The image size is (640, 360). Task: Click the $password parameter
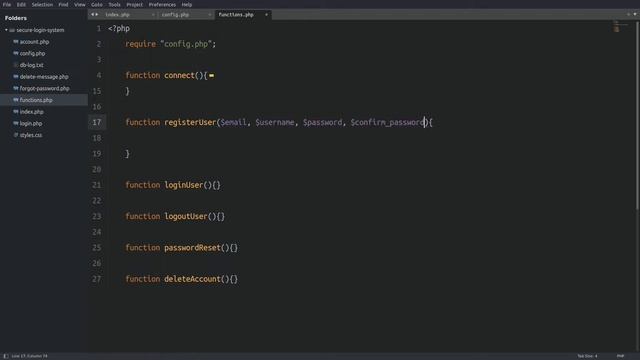[322, 122]
